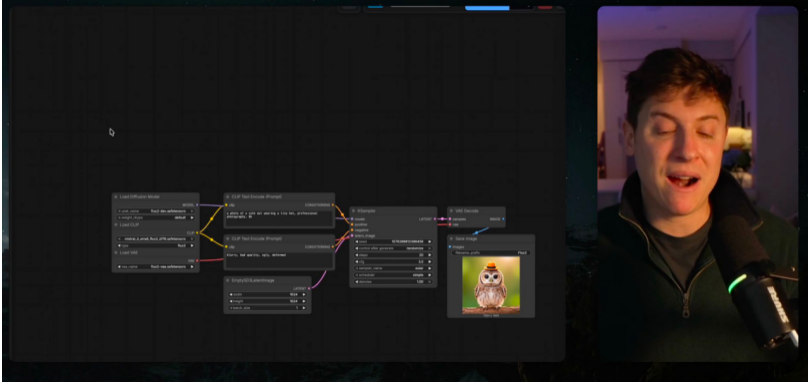
Task: Click the yellow CLIP output port on Load CLIP
Action: click(x=197, y=232)
